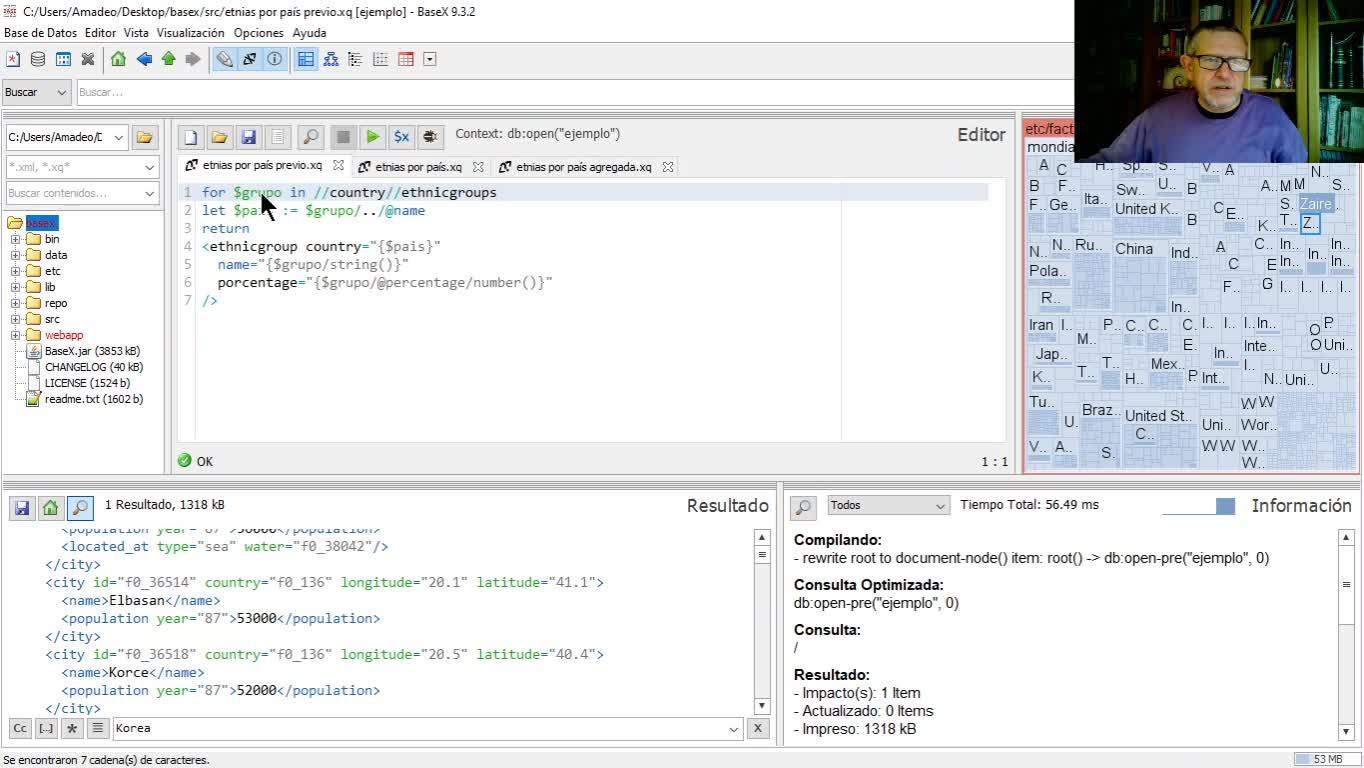The width and height of the screenshot is (1364, 768).
Task: Toggle the Map visualization view button
Action: pos(306,59)
